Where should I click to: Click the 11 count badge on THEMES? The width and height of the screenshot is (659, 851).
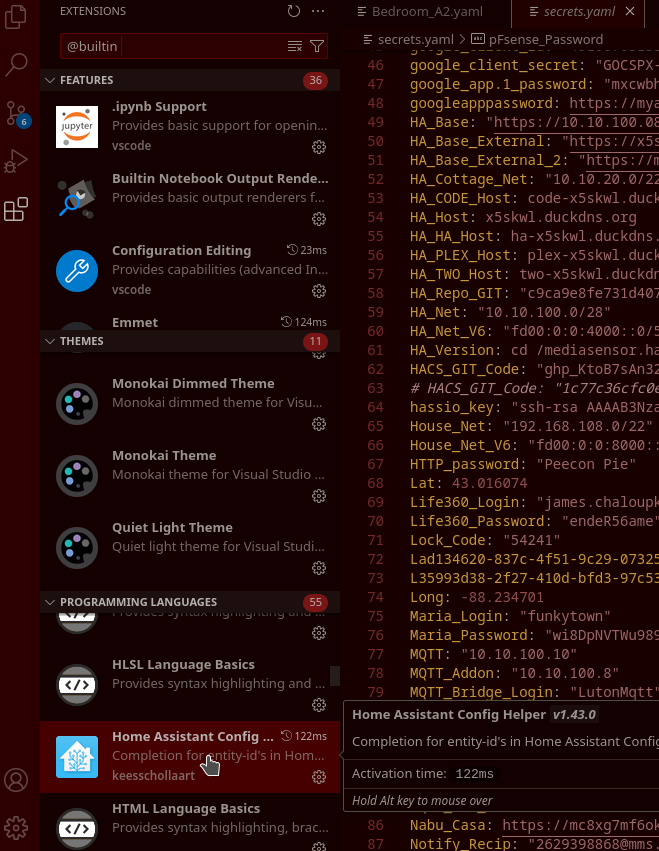tap(315, 341)
